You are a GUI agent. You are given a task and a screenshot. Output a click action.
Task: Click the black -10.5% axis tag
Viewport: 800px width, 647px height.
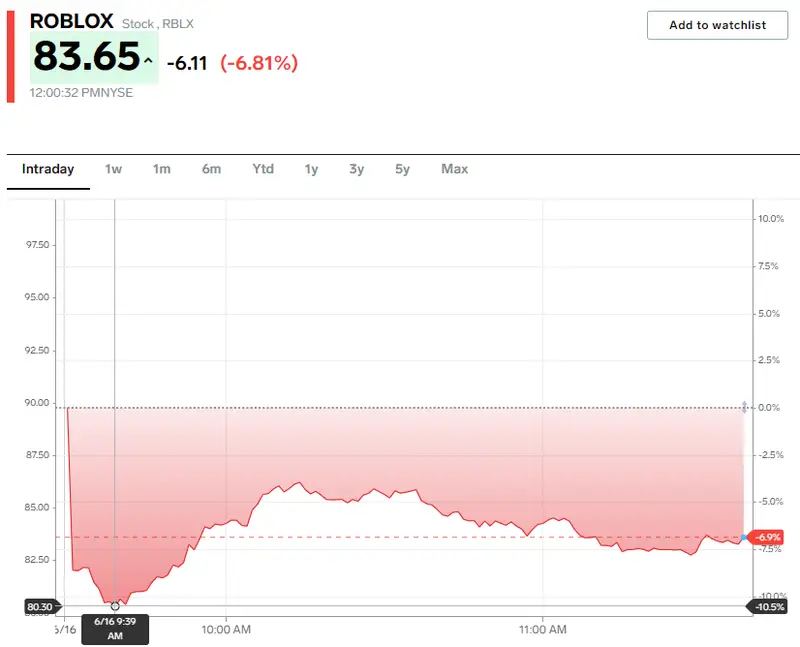[768, 607]
